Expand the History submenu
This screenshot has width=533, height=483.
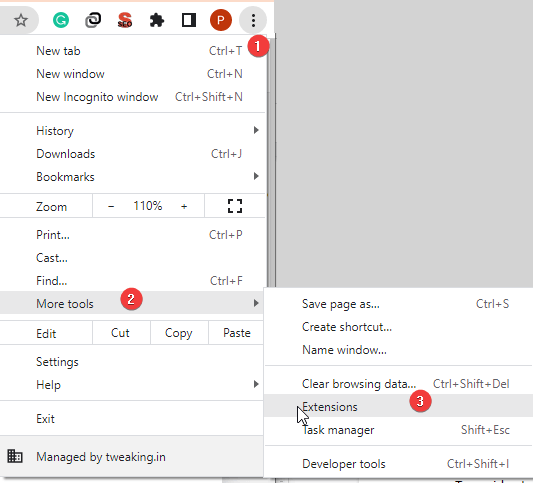pos(132,131)
